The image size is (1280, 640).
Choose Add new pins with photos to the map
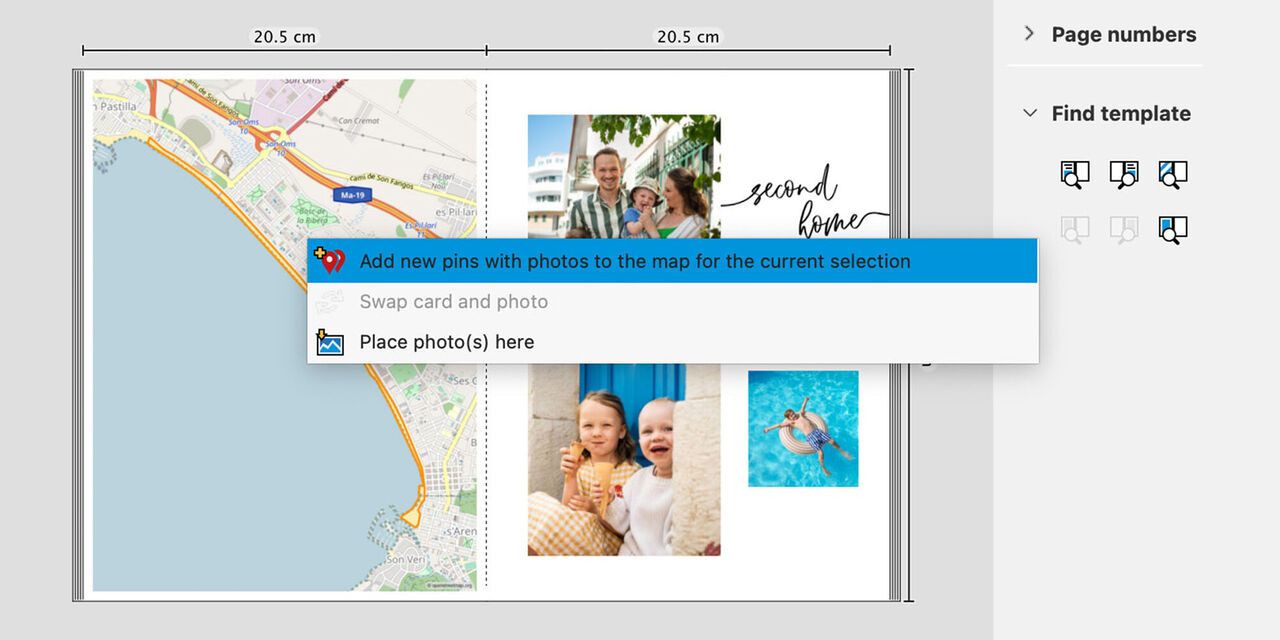tap(672, 261)
